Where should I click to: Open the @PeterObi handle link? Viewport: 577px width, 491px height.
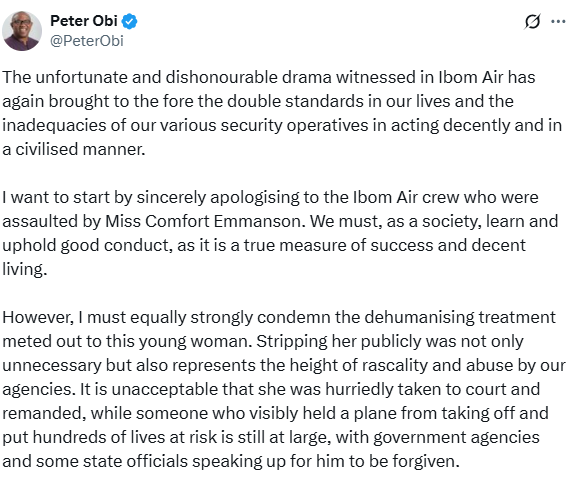[86, 41]
